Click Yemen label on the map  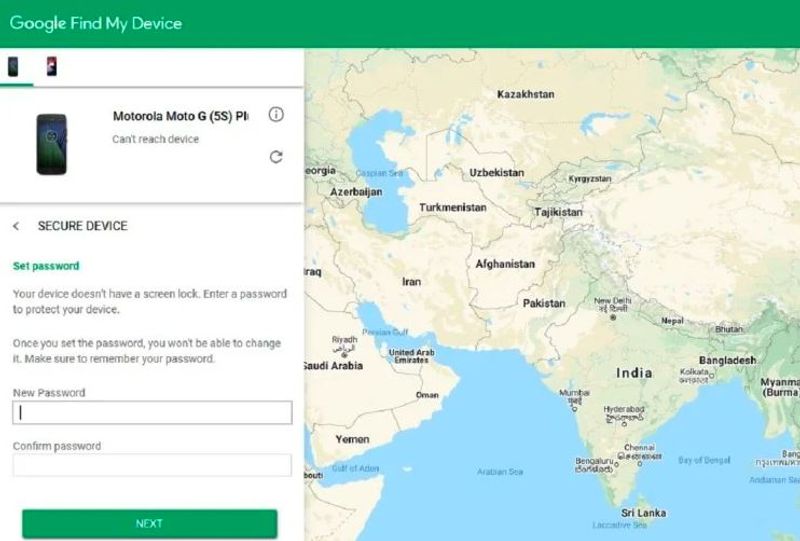point(352,439)
